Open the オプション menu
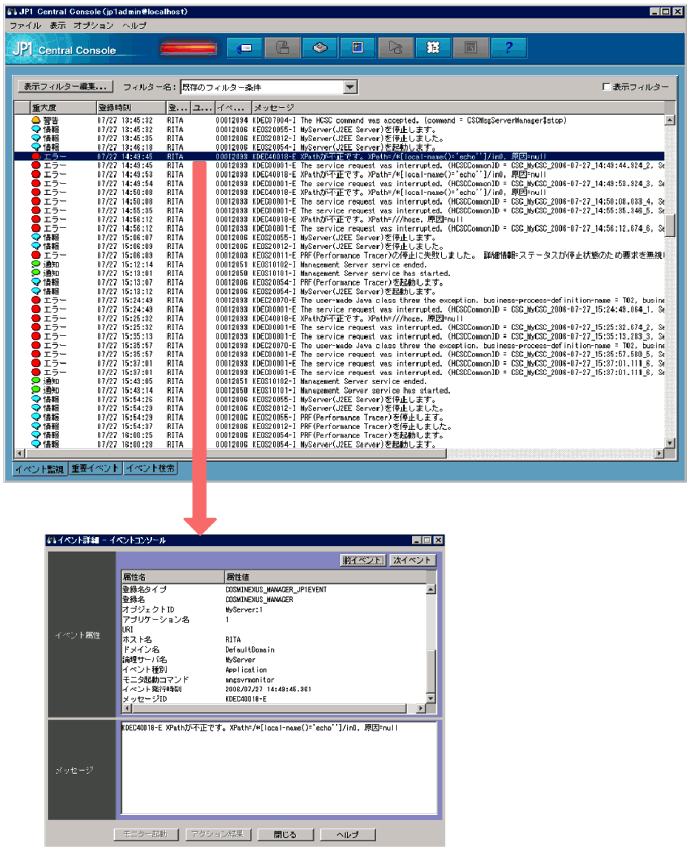This screenshot has height=849, width=688. (x=93, y=25)
